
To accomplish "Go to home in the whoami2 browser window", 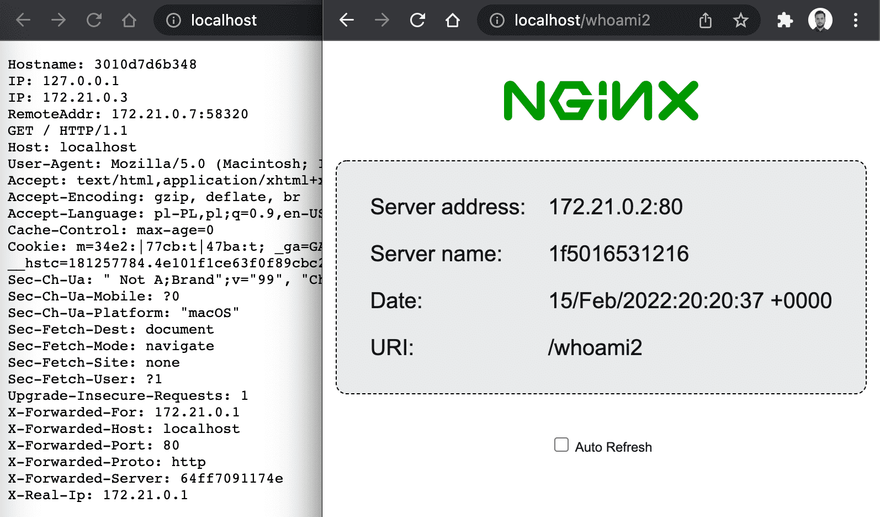I will 452,20.
